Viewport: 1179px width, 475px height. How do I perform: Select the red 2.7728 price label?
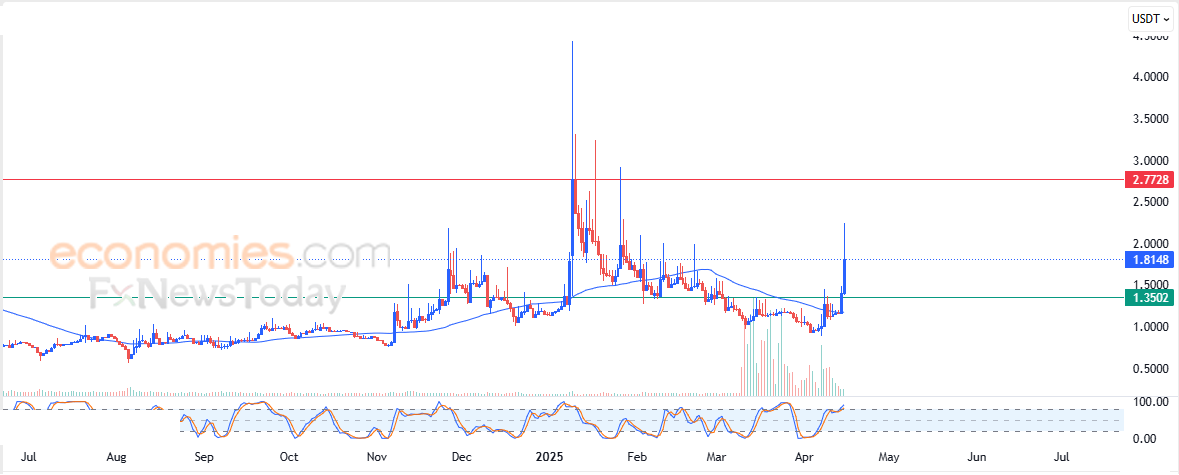[1148, 180]
